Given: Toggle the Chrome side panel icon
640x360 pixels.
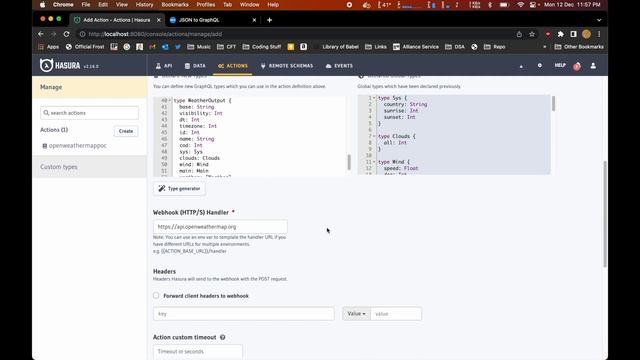Looking at the screenshot, I should click(x=573, y=34).
